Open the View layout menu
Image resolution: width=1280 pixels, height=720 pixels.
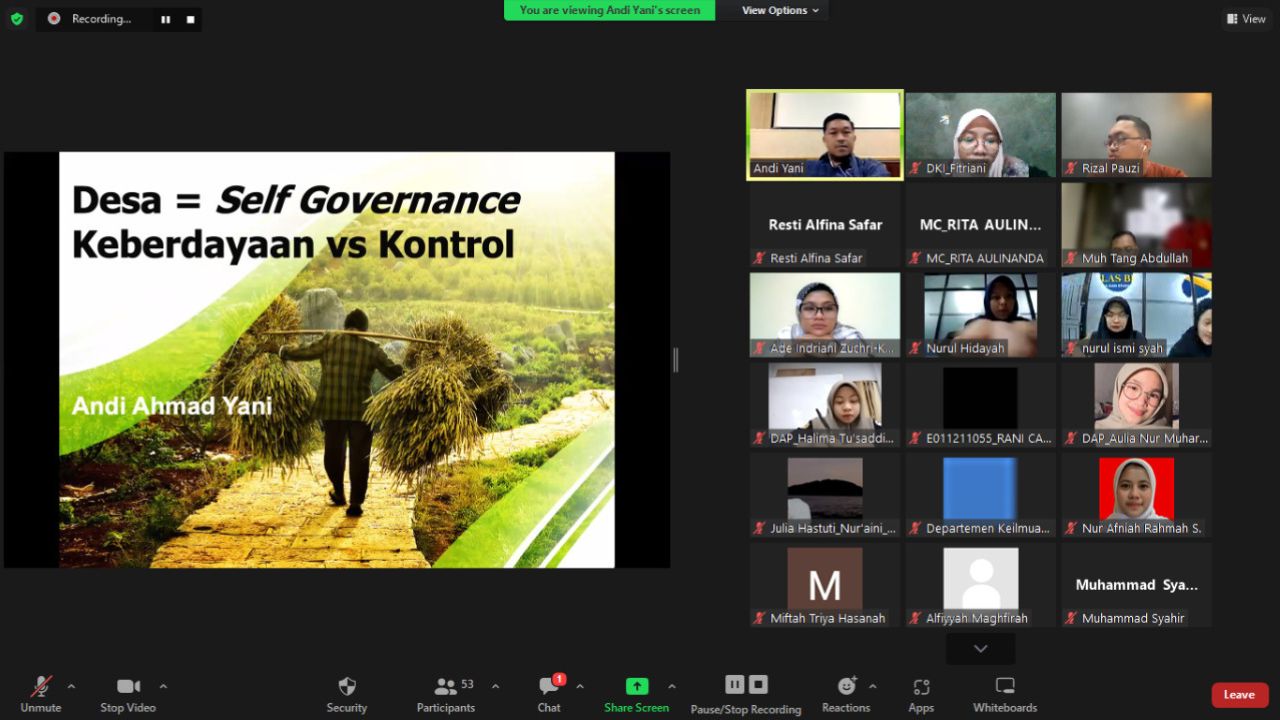click(1246, 18)
